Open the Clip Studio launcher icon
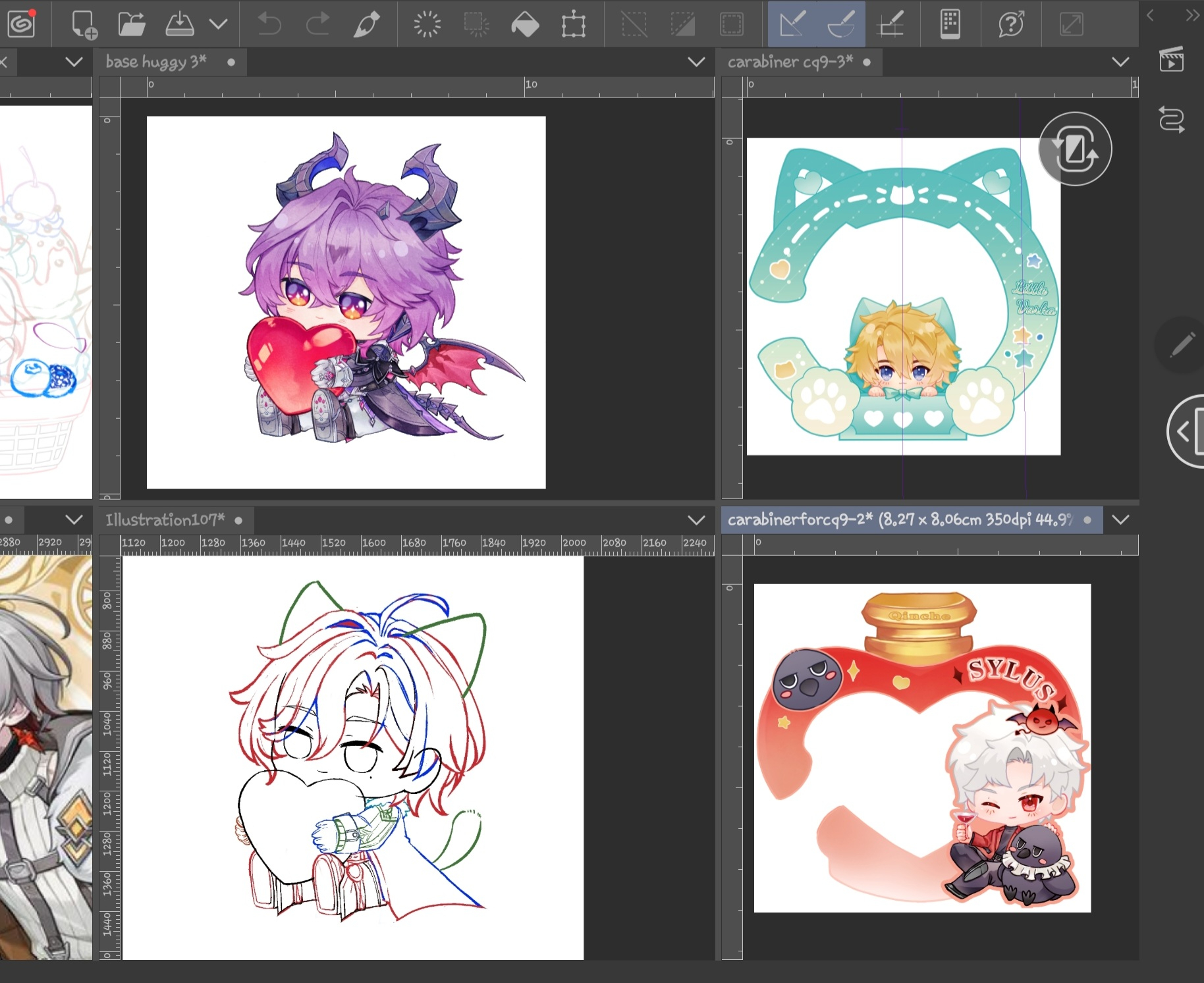 [21, 24]
